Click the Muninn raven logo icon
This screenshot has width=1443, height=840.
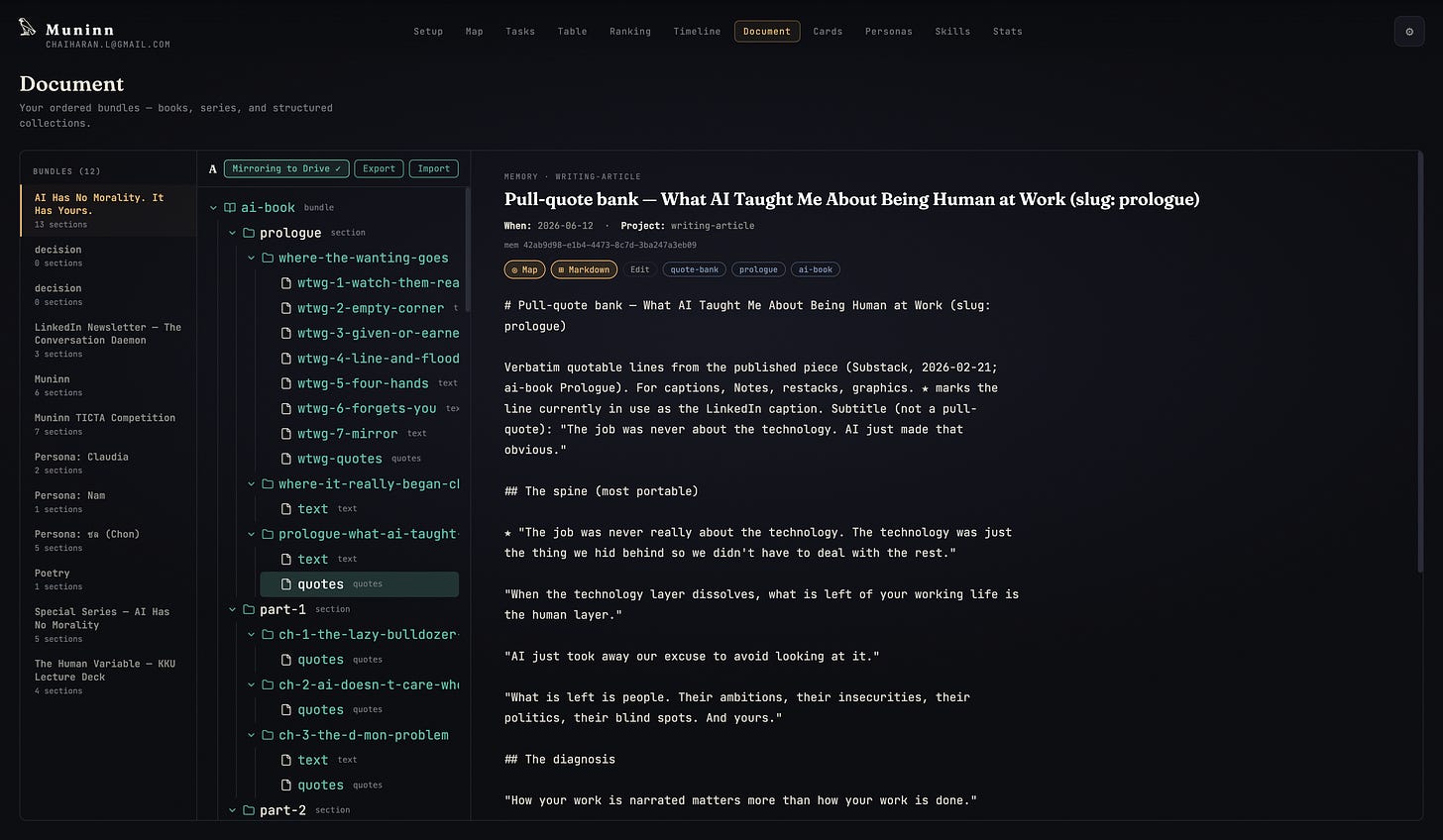pos(28,28)
